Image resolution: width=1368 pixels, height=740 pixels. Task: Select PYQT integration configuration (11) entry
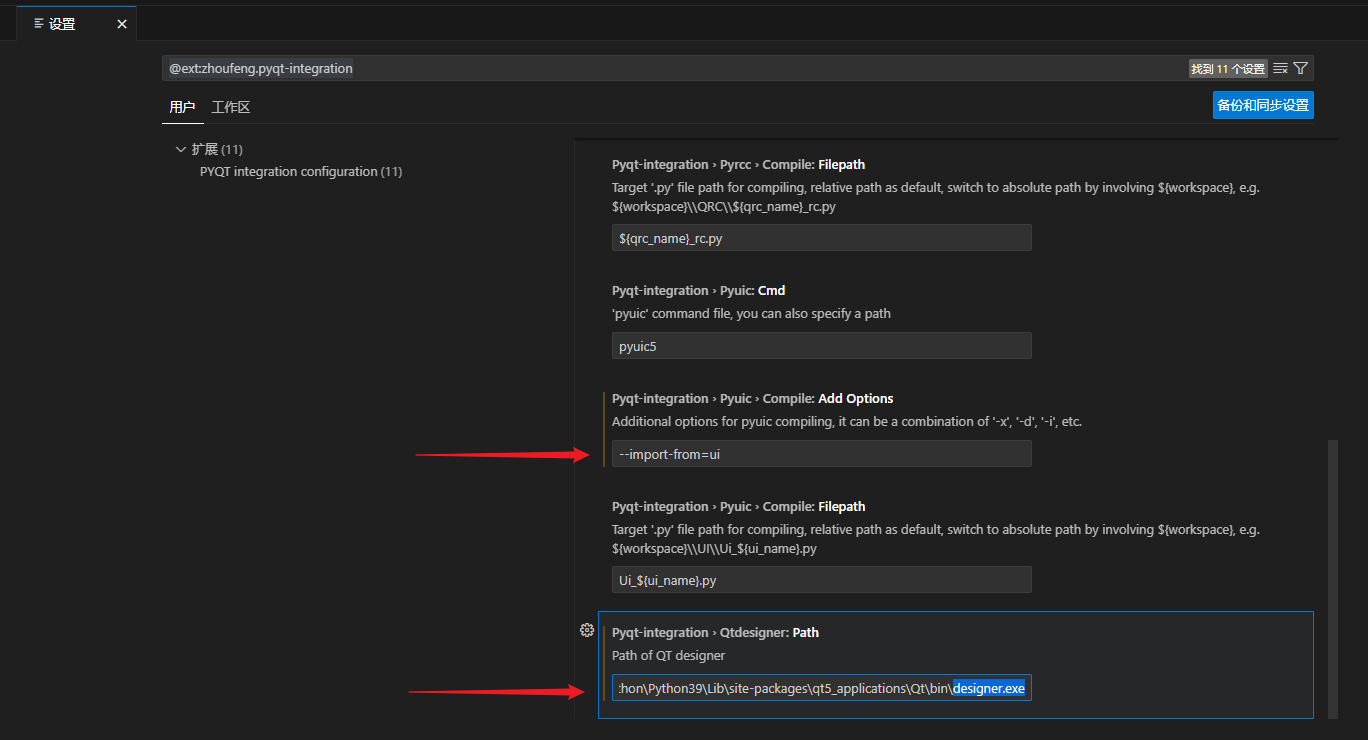(301, 172)
